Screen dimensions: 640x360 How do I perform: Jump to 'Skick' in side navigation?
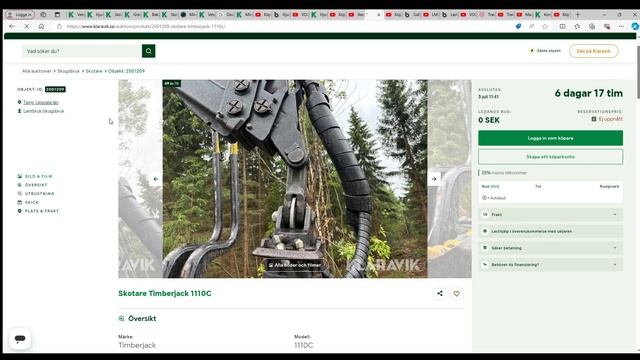[28, 202]
